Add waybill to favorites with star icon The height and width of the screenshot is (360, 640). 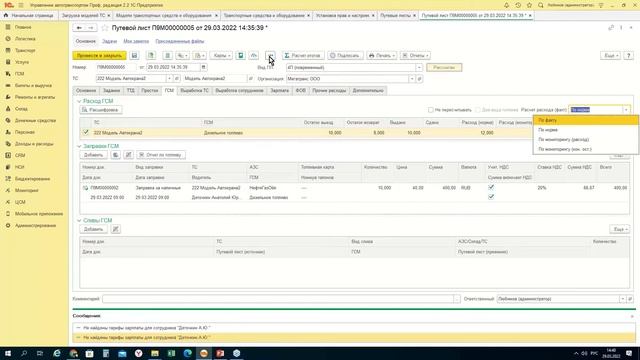[x=105, y=28]
